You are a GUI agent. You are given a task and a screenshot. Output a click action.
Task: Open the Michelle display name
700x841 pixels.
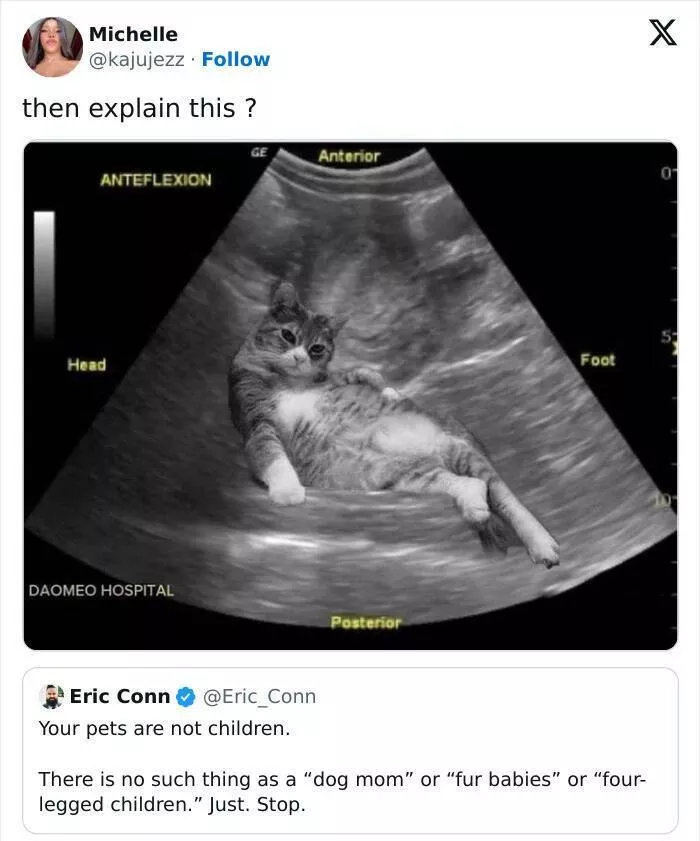point(133,34)
